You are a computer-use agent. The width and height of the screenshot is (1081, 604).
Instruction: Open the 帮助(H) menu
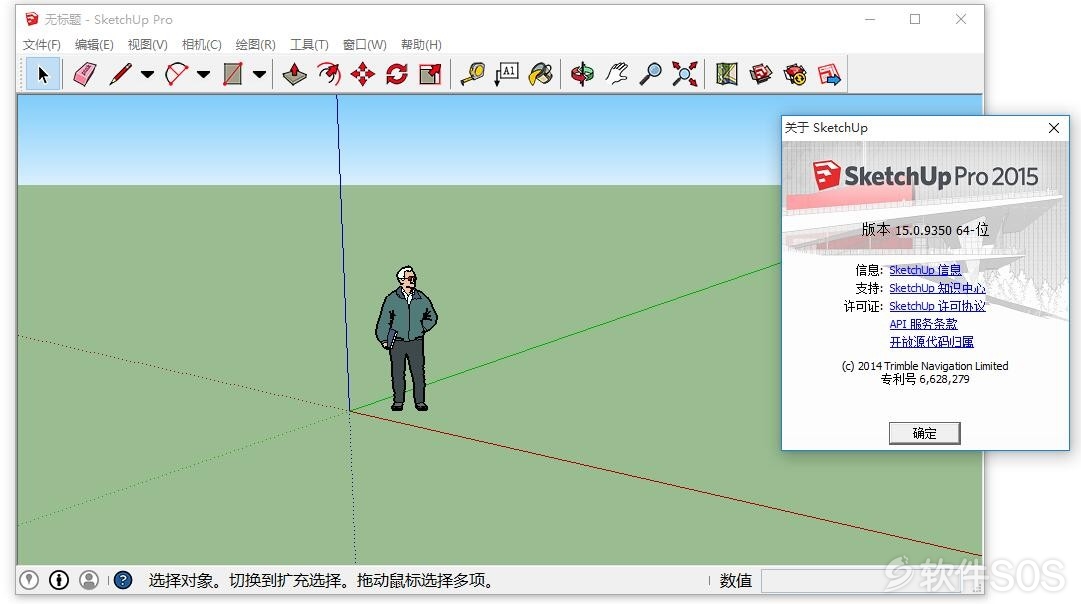421,45
